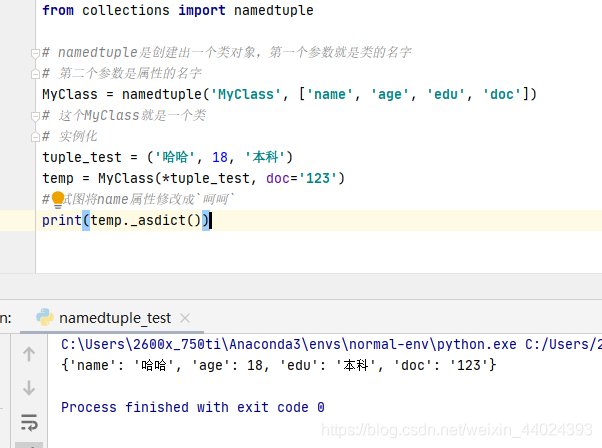Click the dictionary output line in console

click(x=279, y=365)
